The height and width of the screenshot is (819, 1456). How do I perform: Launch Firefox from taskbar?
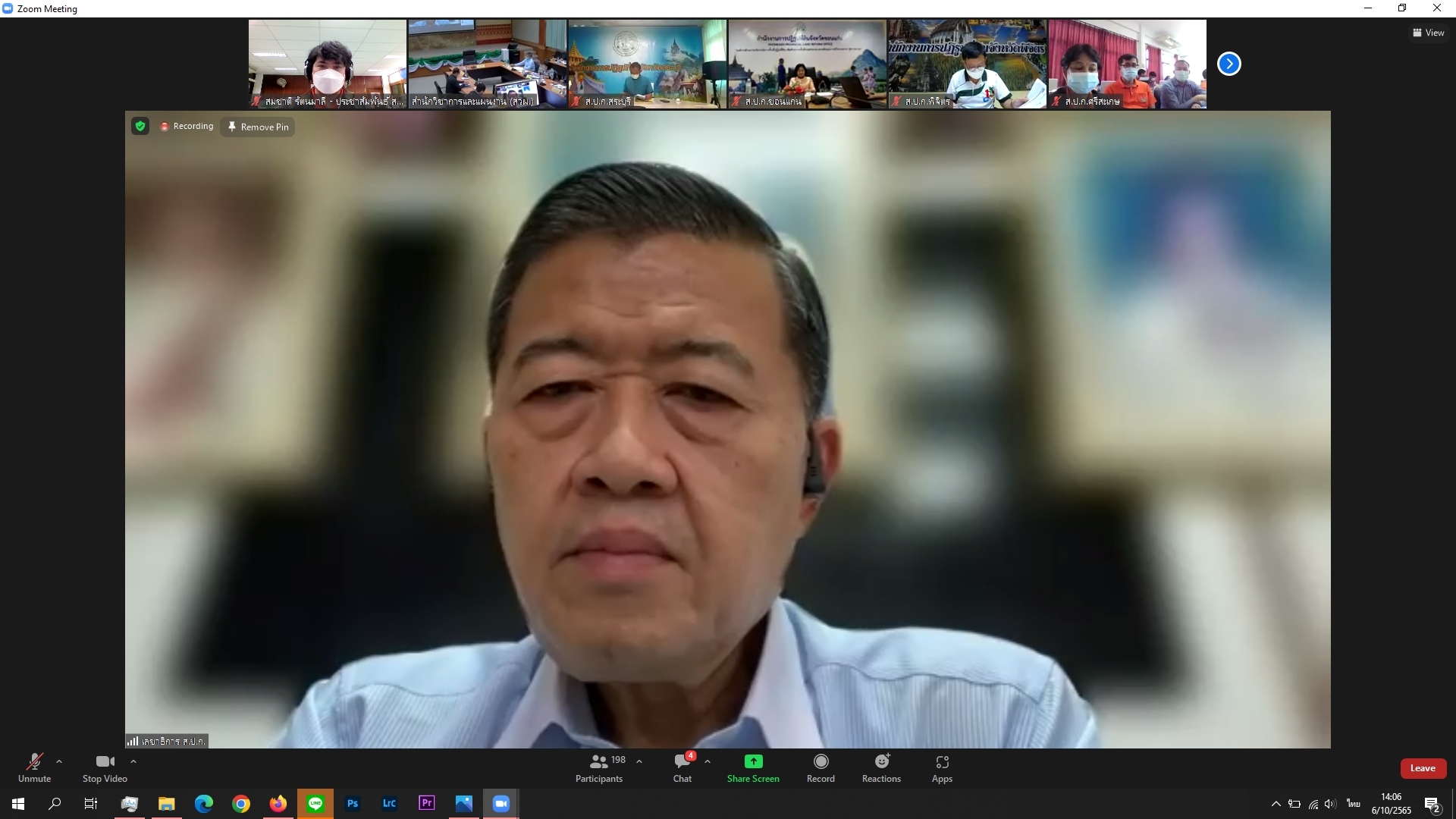click(278, 804)
